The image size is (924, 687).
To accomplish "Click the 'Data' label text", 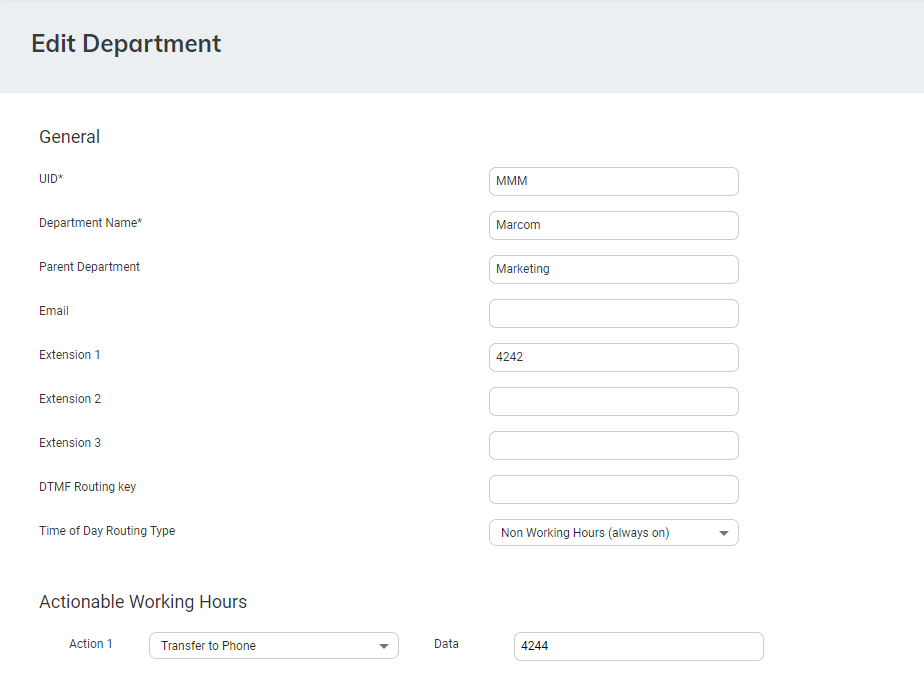I will click(446, 644).
